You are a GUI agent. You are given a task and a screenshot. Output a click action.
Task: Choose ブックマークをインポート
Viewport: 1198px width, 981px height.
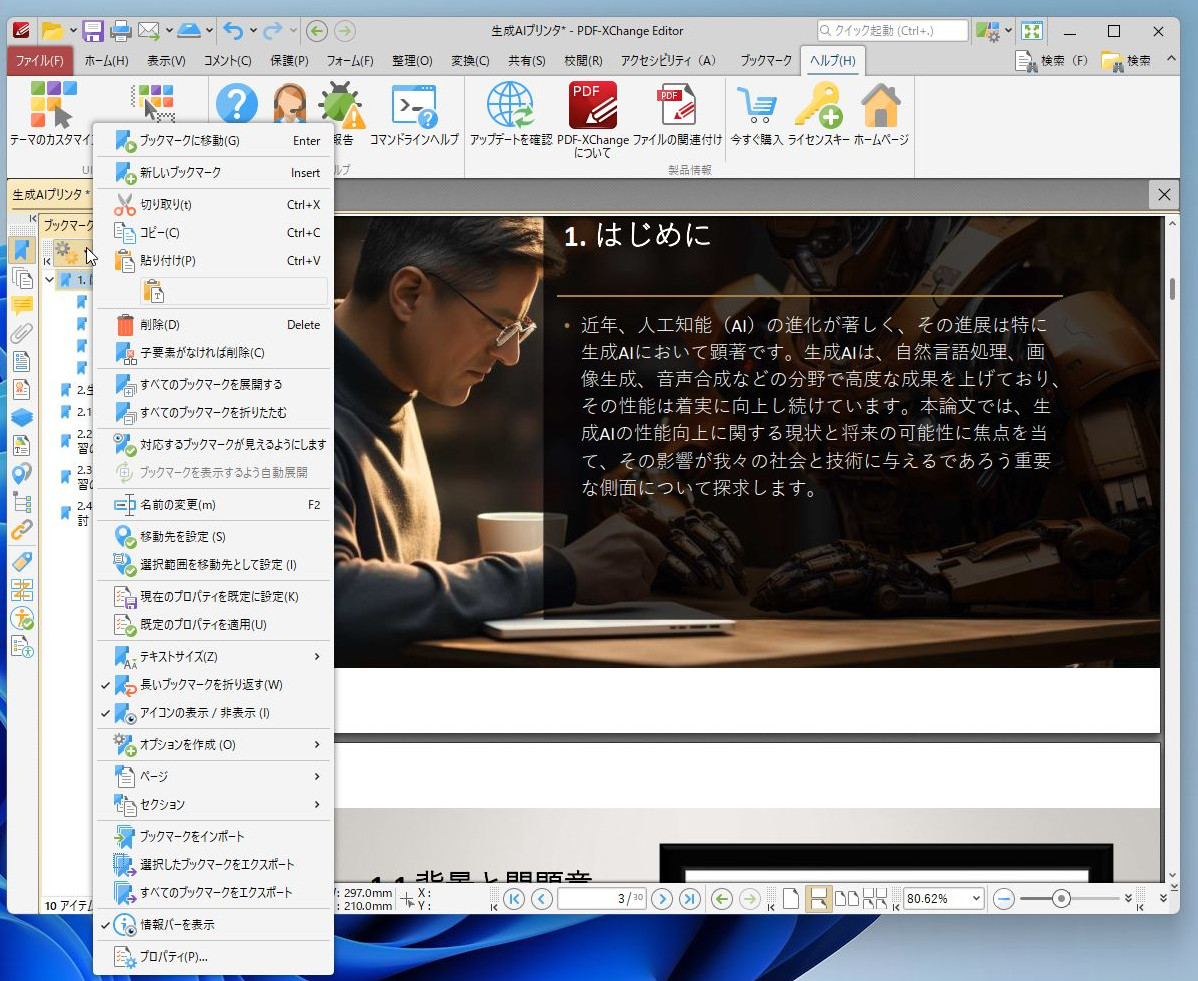pos(214,837)
